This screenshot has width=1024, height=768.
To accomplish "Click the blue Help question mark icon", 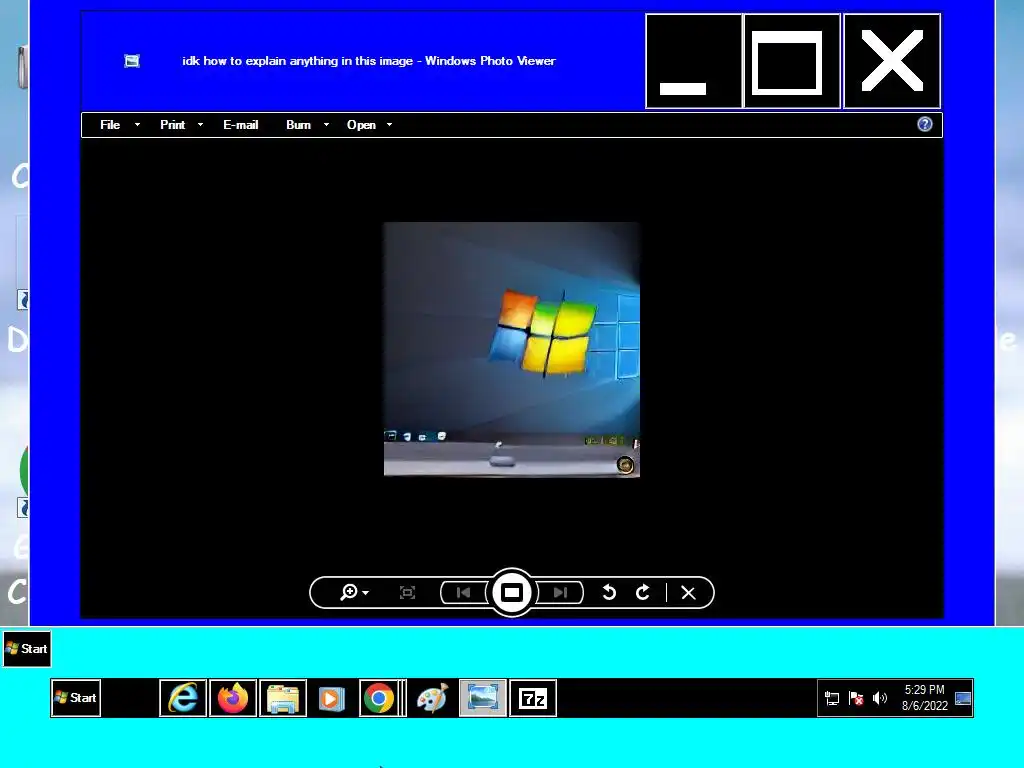I will (925, 124).
